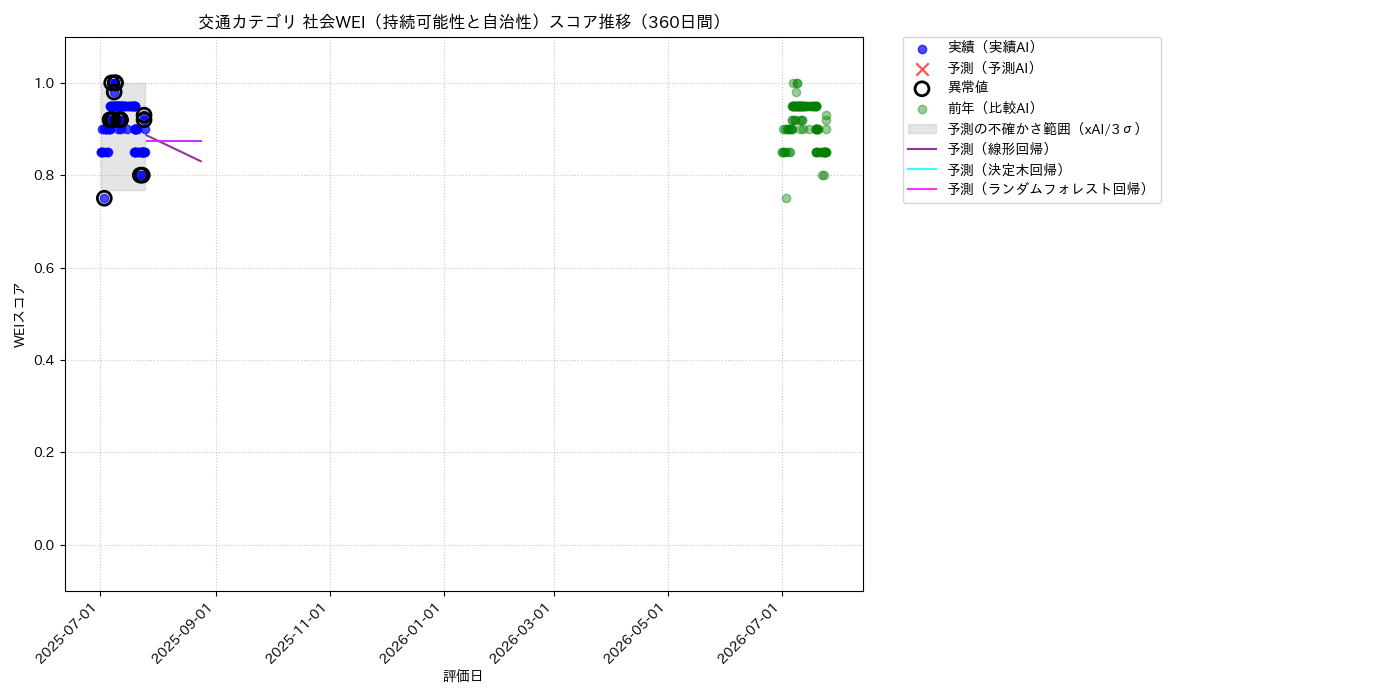Click the end of the descending purple regression line
Screen dimensions: 1400x700
pos(201,161)
